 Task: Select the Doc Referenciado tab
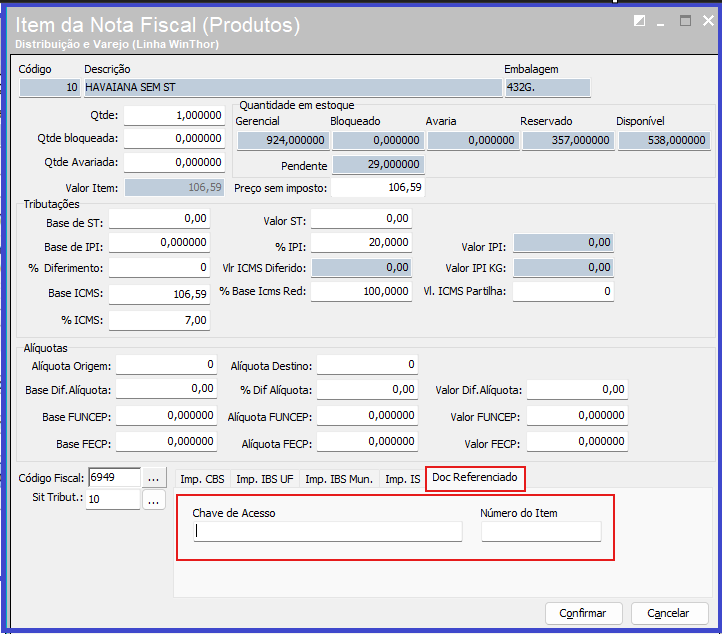[475, 478]
